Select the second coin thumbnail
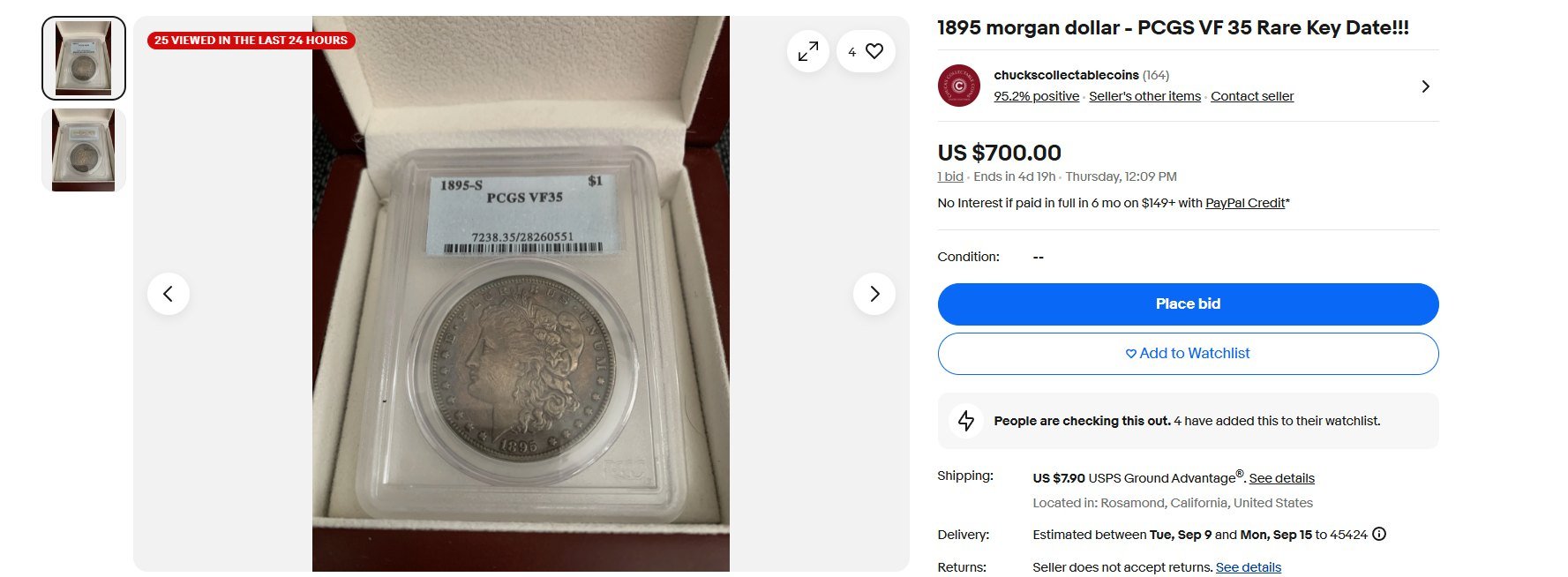 (84, 150)
